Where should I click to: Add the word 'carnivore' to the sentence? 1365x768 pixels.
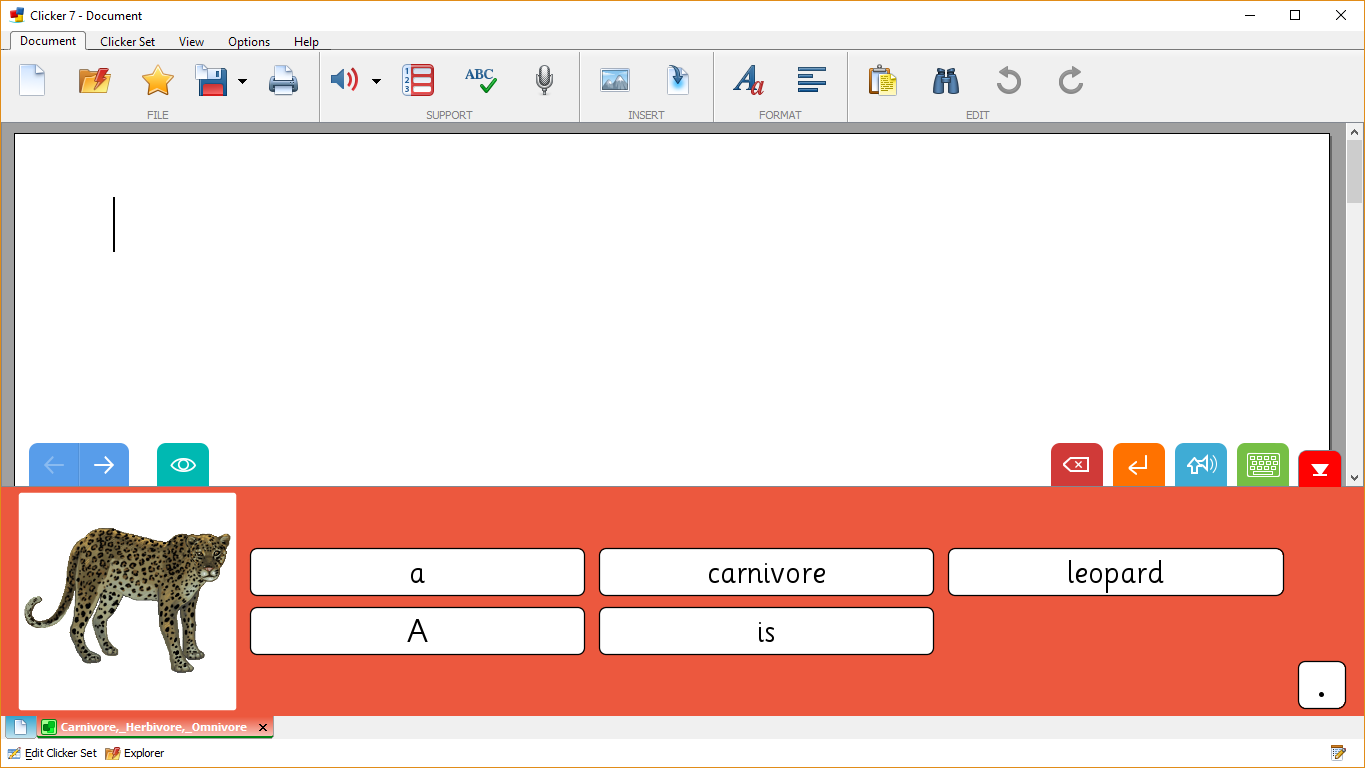(x=766, y=572)
